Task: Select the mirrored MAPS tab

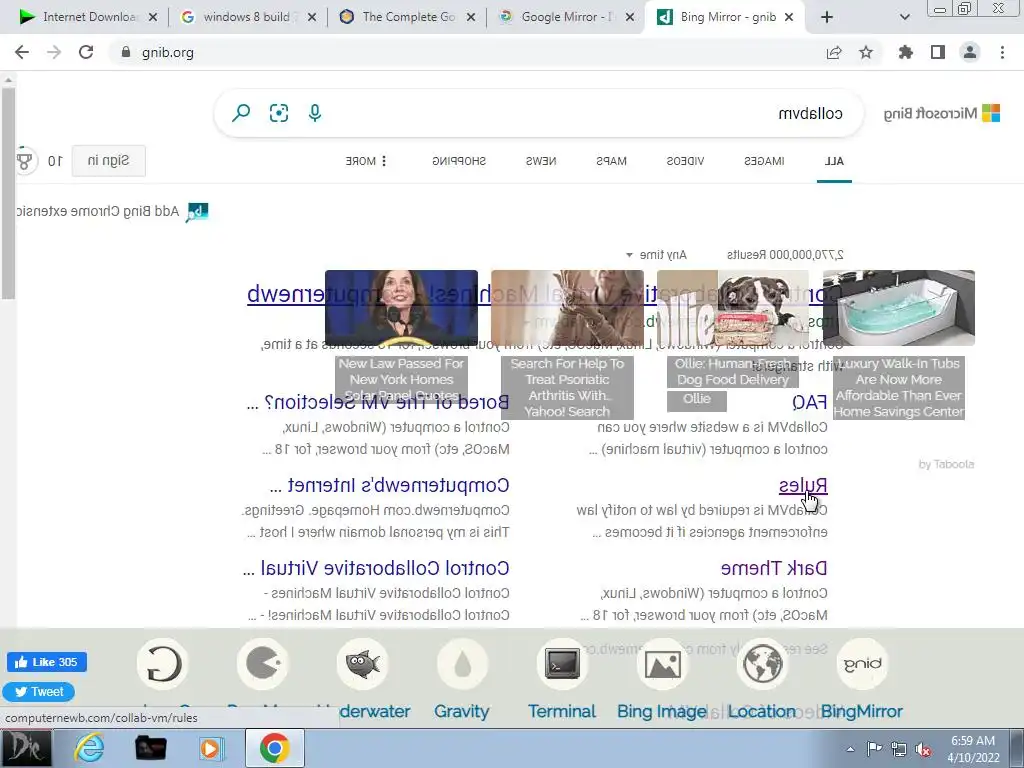Action: click(611, 161)
